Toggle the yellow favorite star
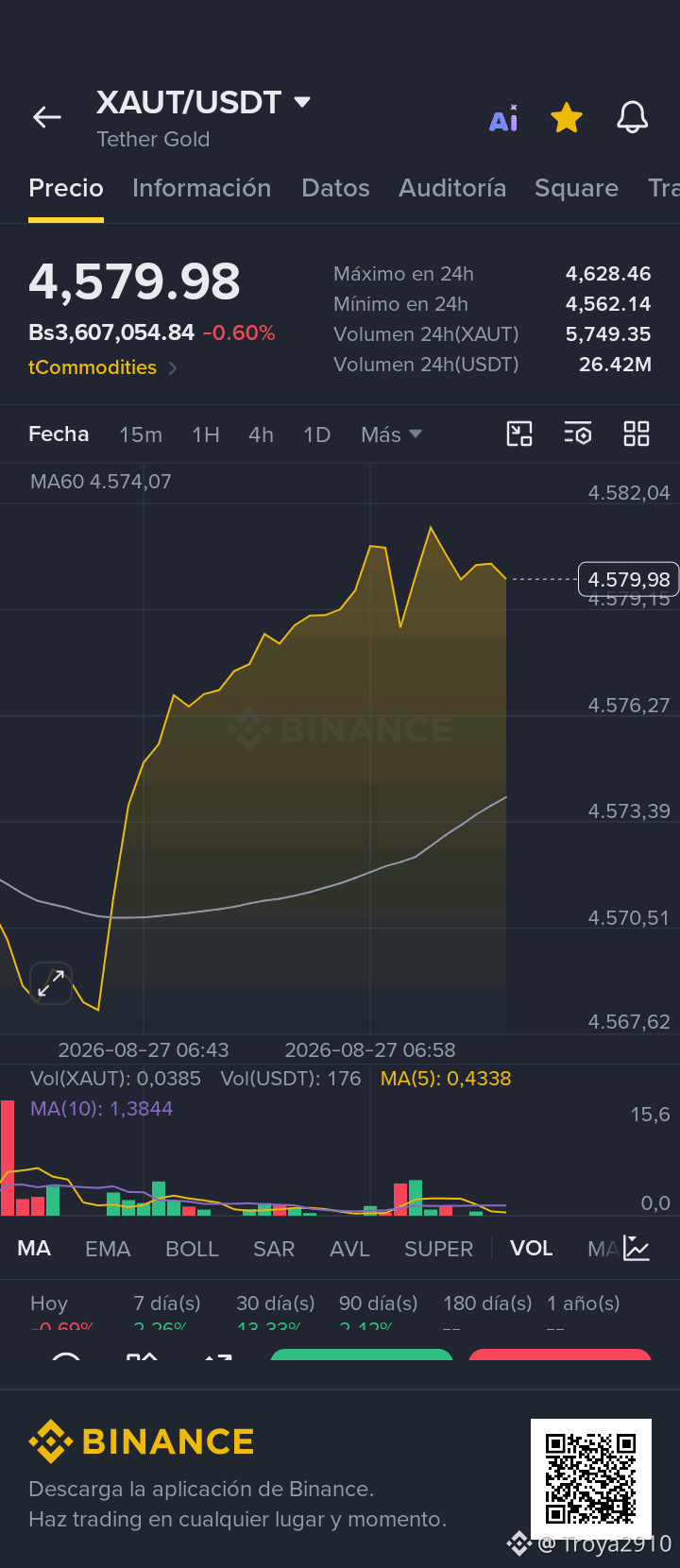The height and width of the screenshot is (1568, 680). (567, 118)
